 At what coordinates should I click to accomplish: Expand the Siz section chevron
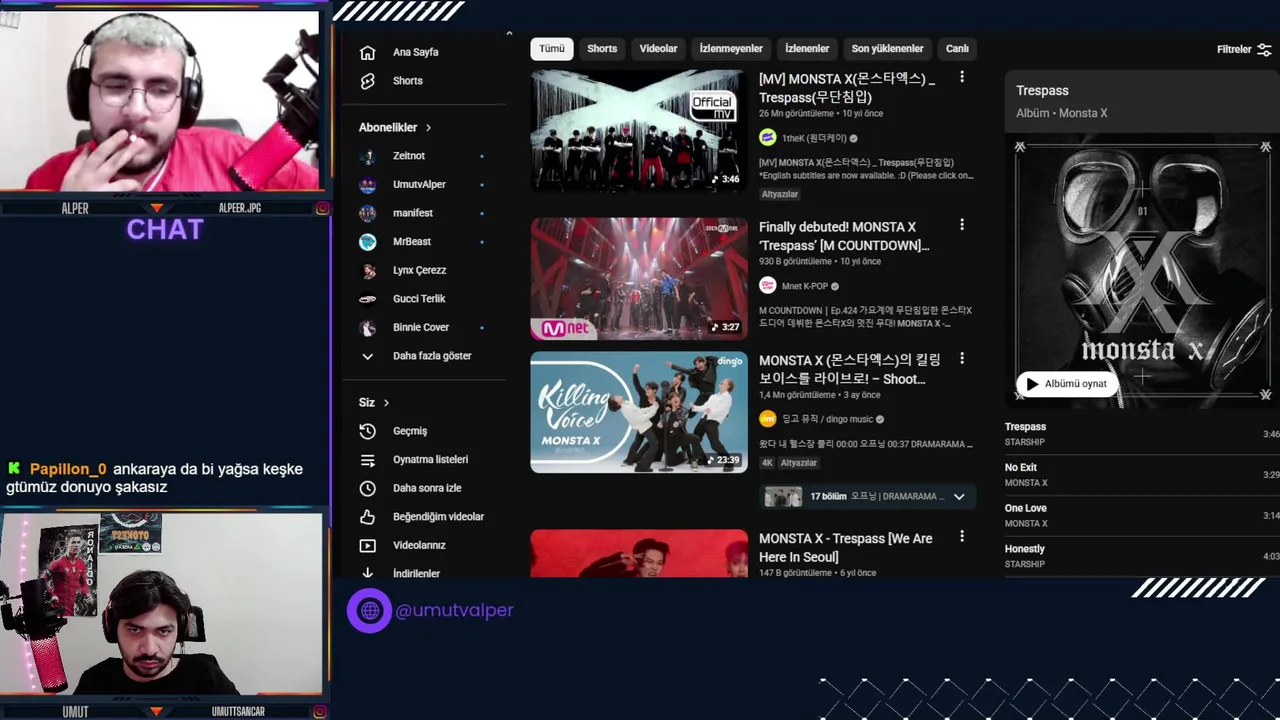[386, 403]
